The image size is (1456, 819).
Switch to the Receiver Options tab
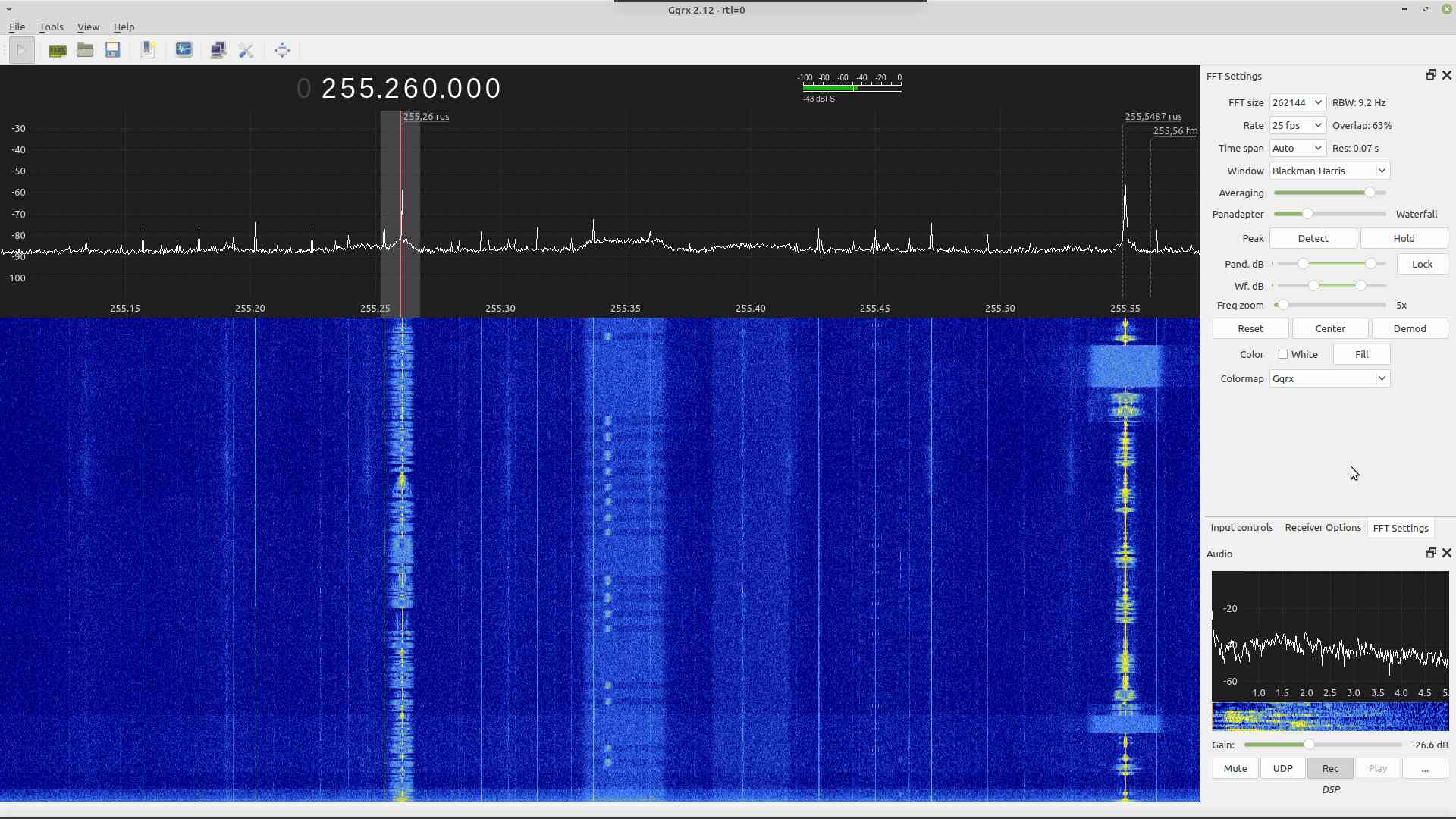tap(1323, 528)
